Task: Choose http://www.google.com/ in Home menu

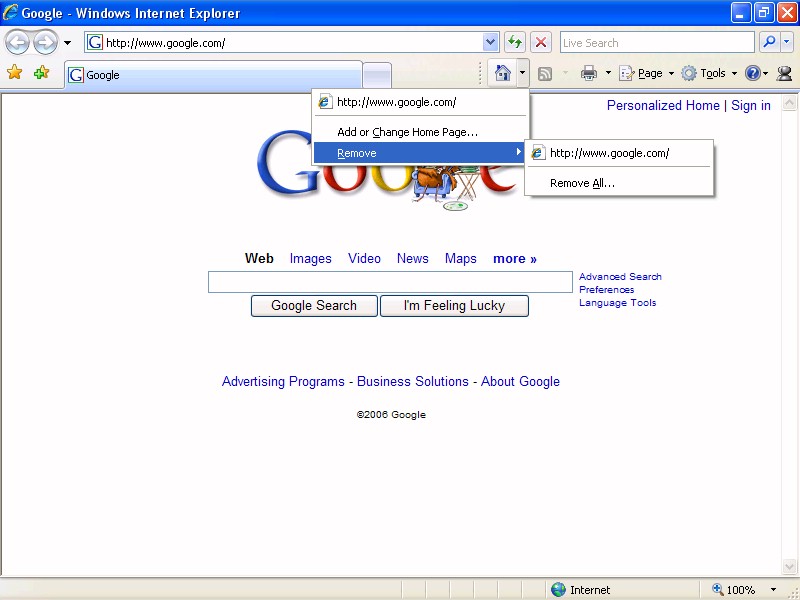Action: pyautogui.click(x=419, y=102)
